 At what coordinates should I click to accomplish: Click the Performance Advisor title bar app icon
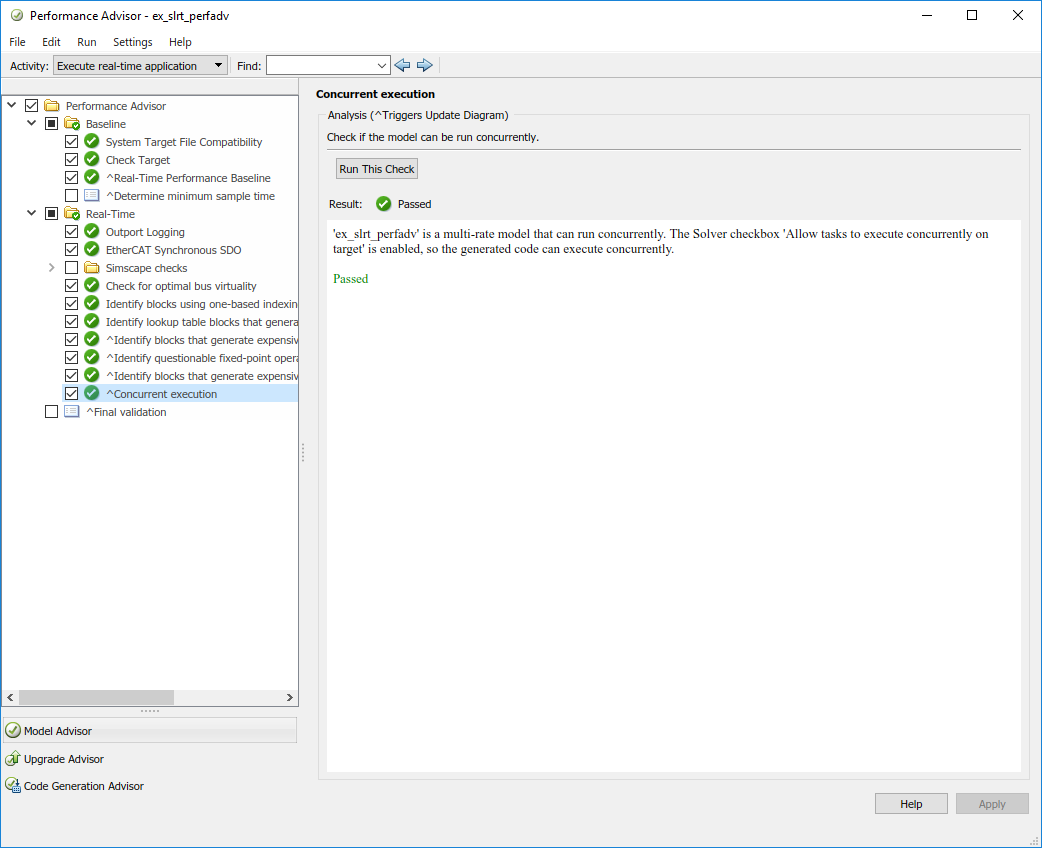(x=17, y=15)
